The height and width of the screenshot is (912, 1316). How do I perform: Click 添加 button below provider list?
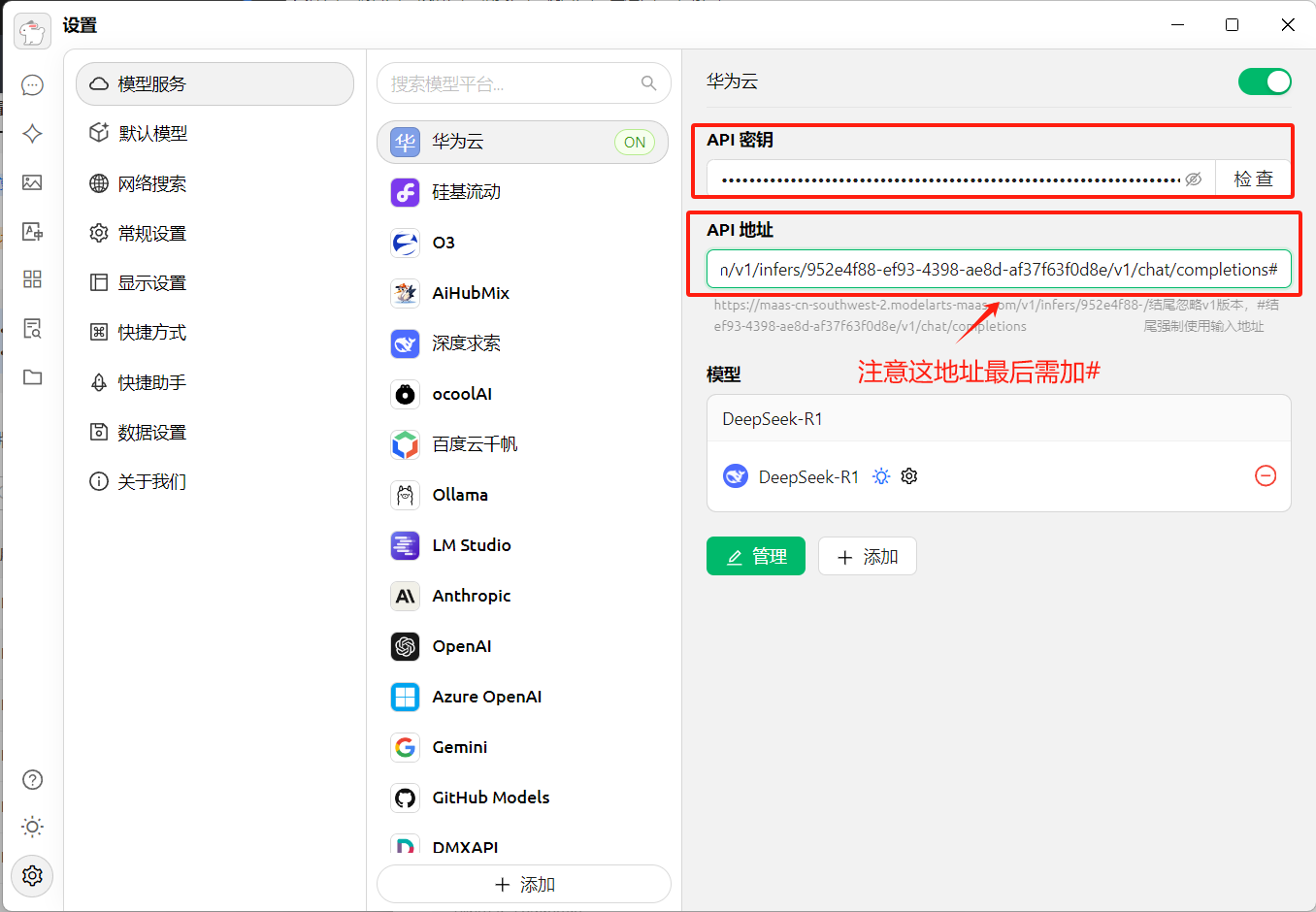pos(524,885)
